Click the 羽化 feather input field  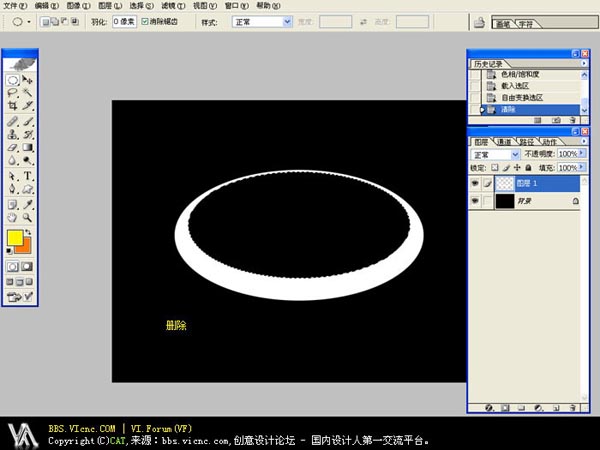click(124, 20)
